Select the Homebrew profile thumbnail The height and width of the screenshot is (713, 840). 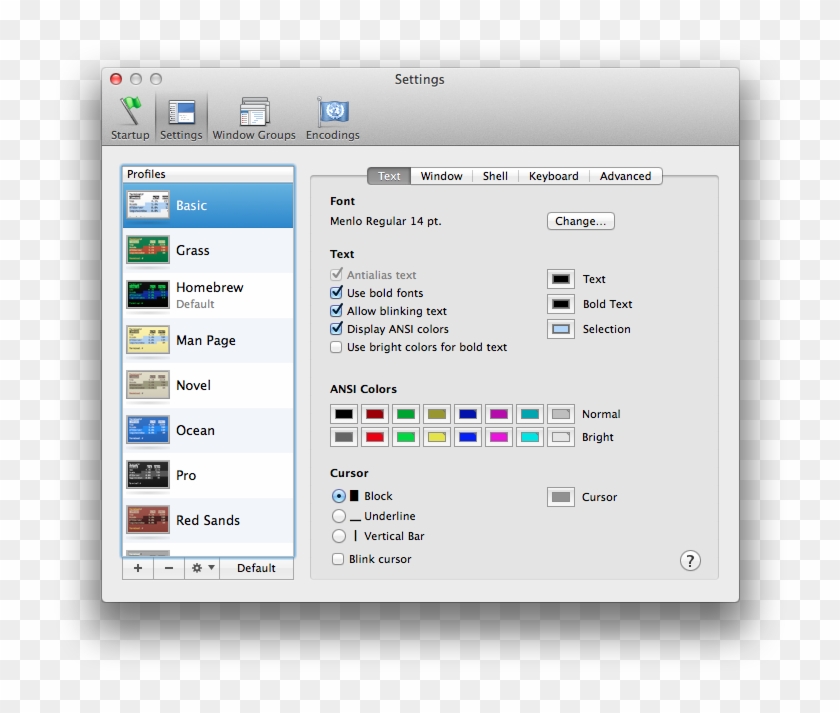coord(150,293)
